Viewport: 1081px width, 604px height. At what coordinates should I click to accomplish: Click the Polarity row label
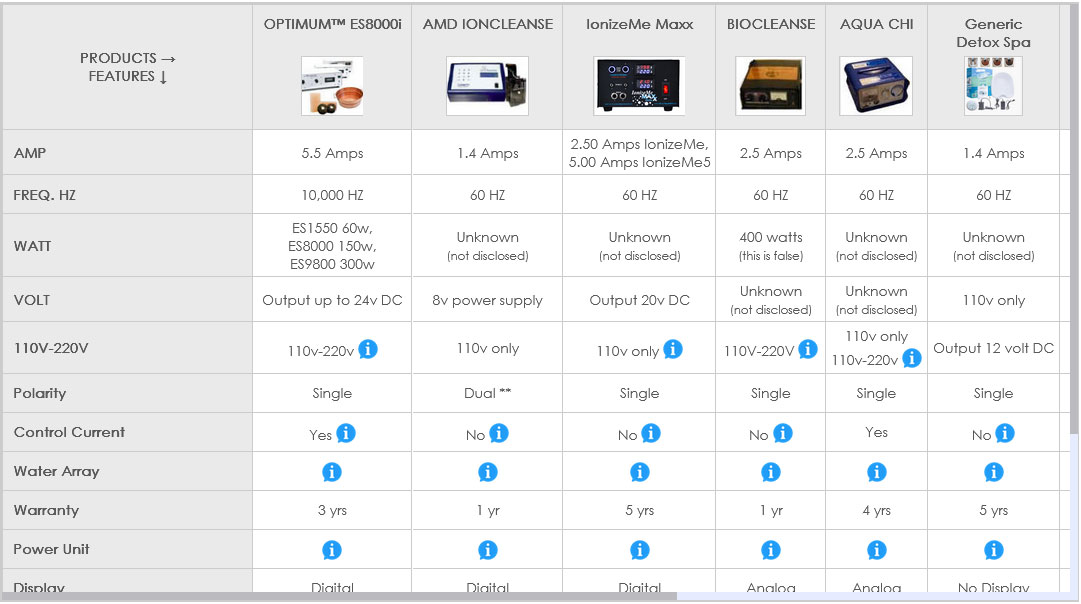pos(39,394)
